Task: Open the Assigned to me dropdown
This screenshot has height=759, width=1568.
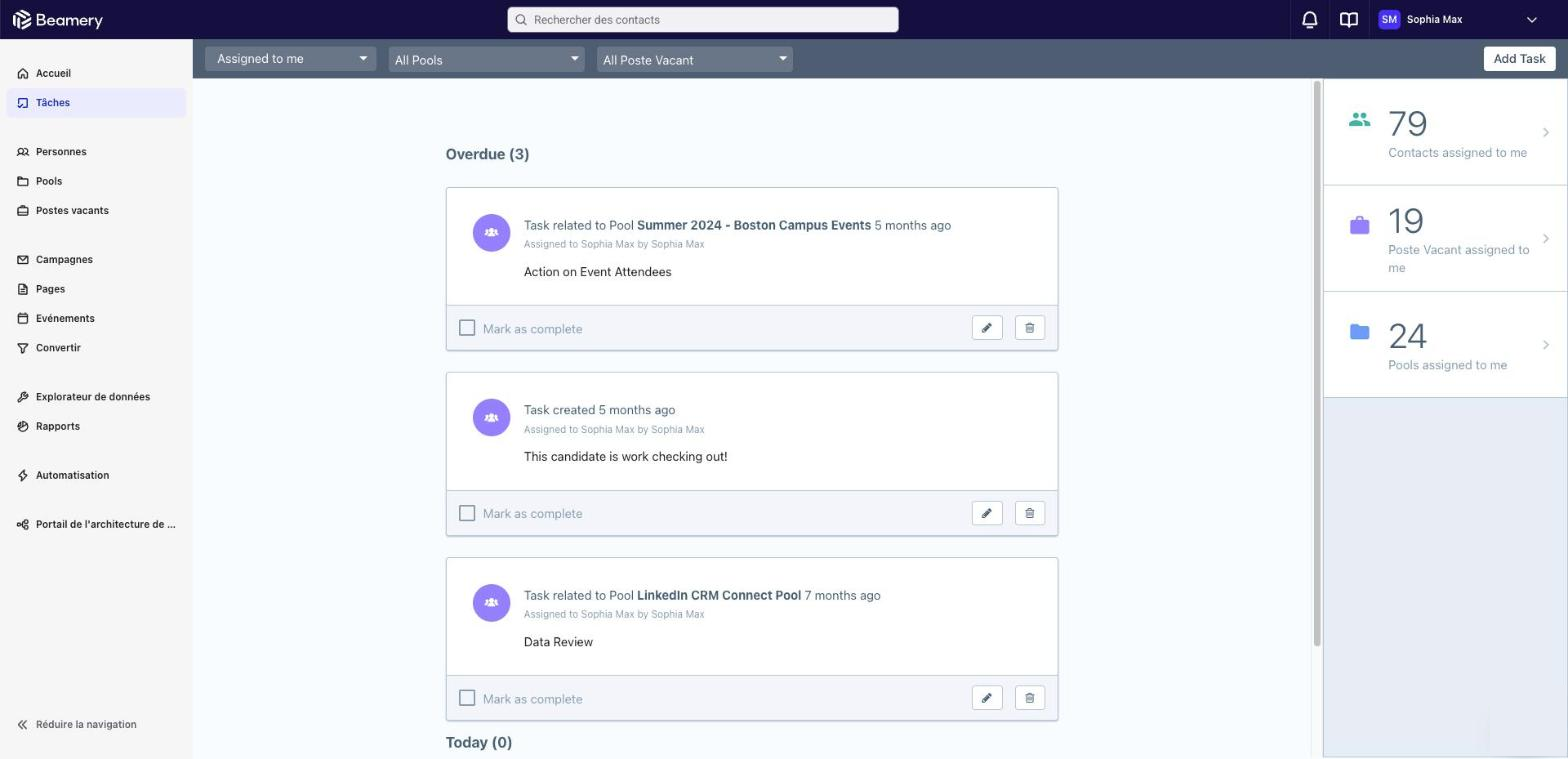Action: (x=290, y=59)
